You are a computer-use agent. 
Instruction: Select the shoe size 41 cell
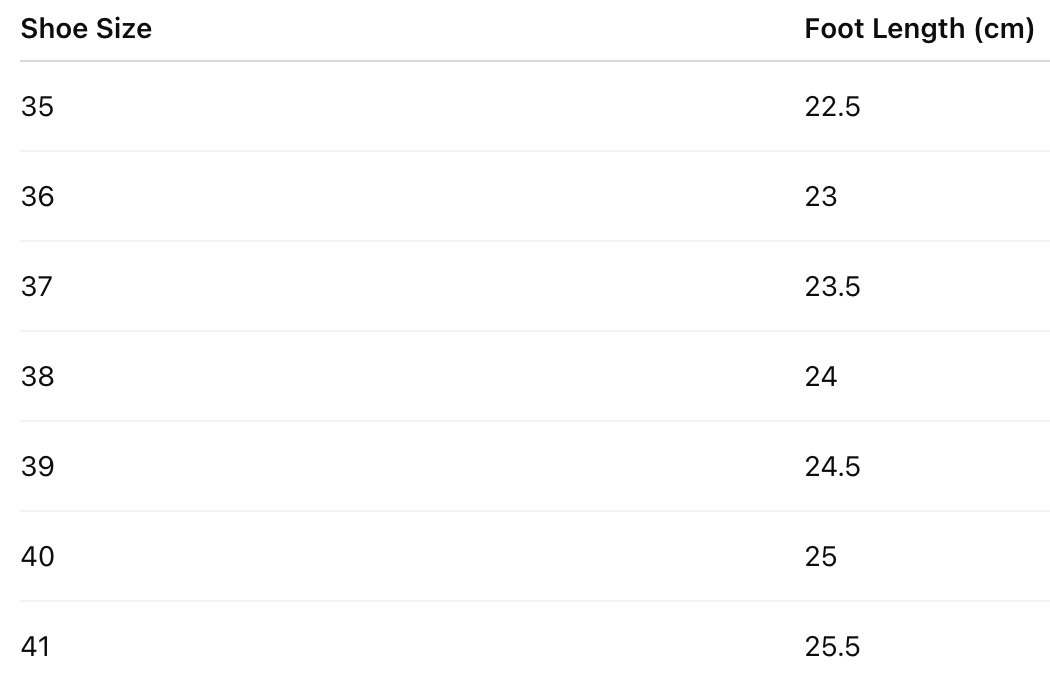(x=35, y=646)
